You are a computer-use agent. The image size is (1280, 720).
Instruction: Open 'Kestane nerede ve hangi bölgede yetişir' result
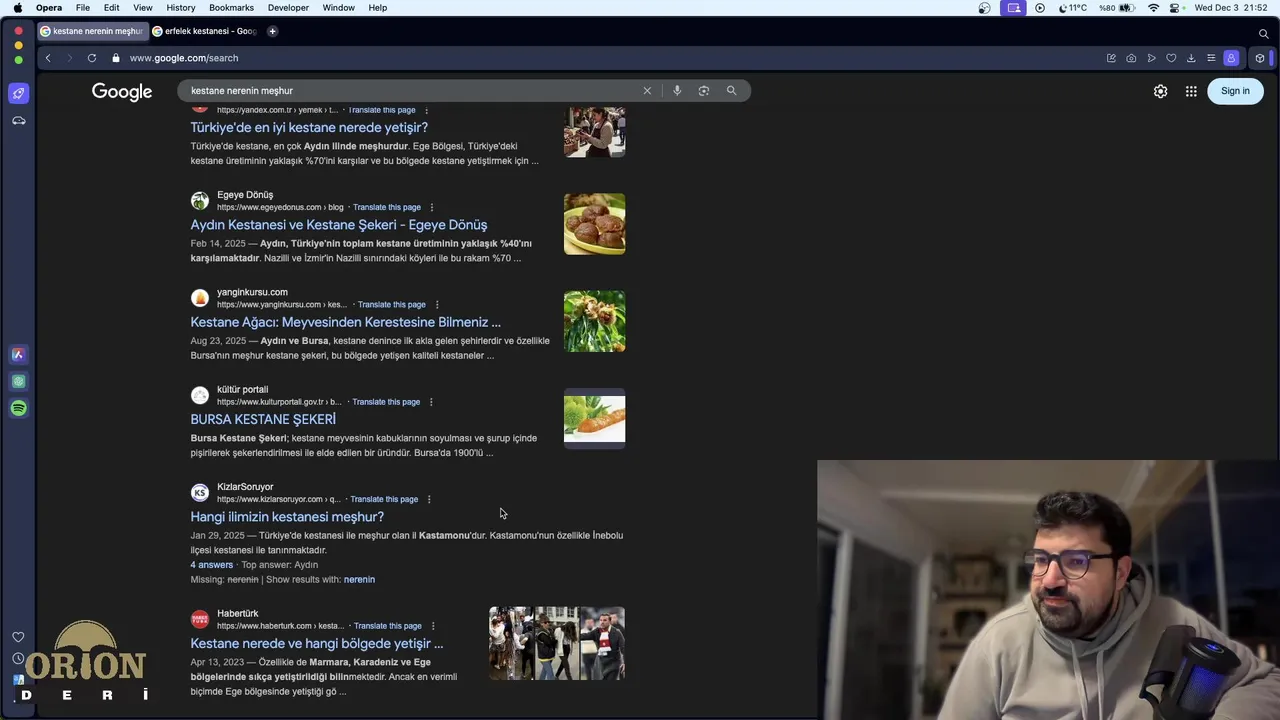tap(317, 643)
